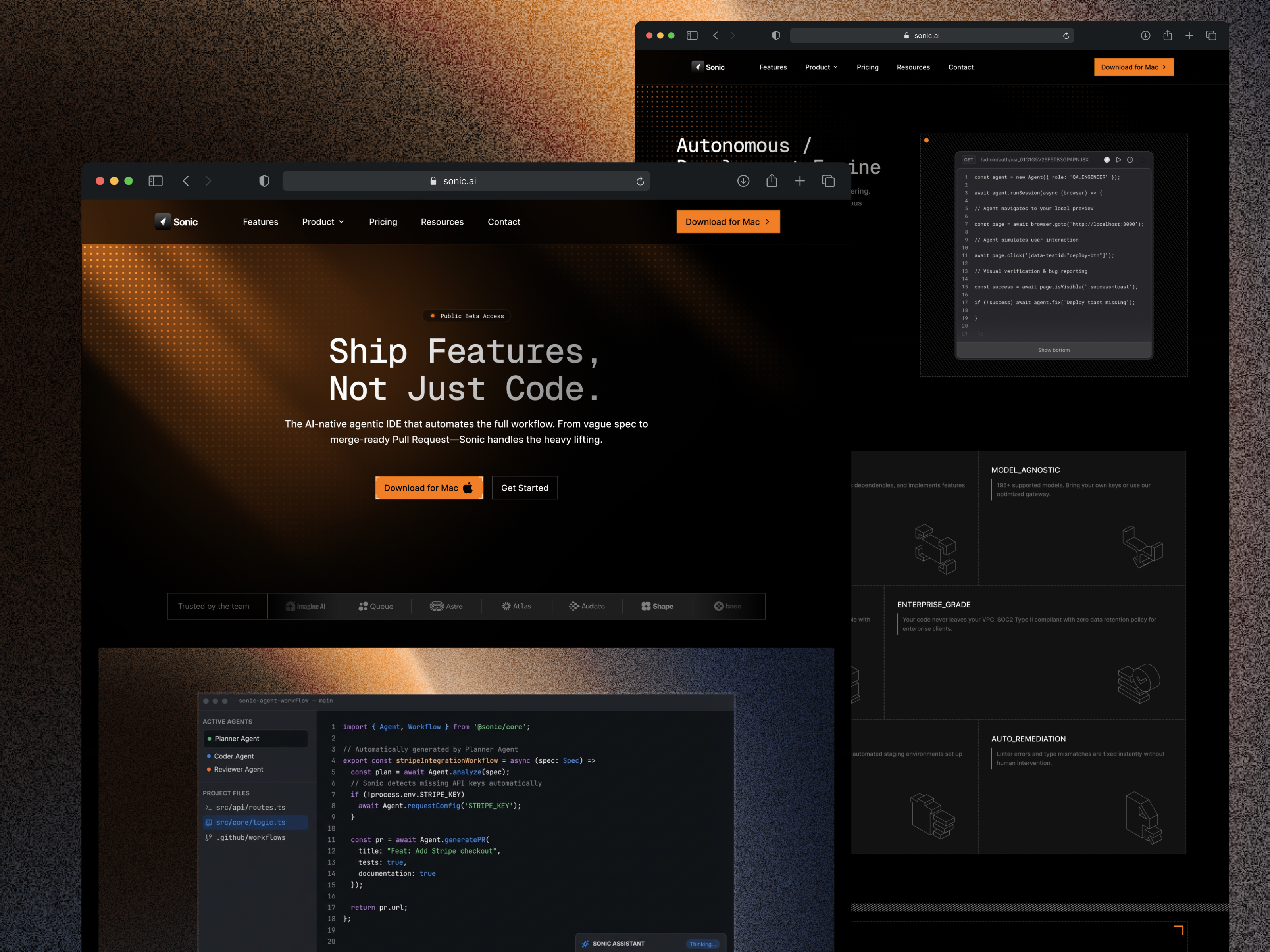Open Features in the back window's navigation
Image resolution: width=1270 pixels, height=952 pixels.
[773, 67]
